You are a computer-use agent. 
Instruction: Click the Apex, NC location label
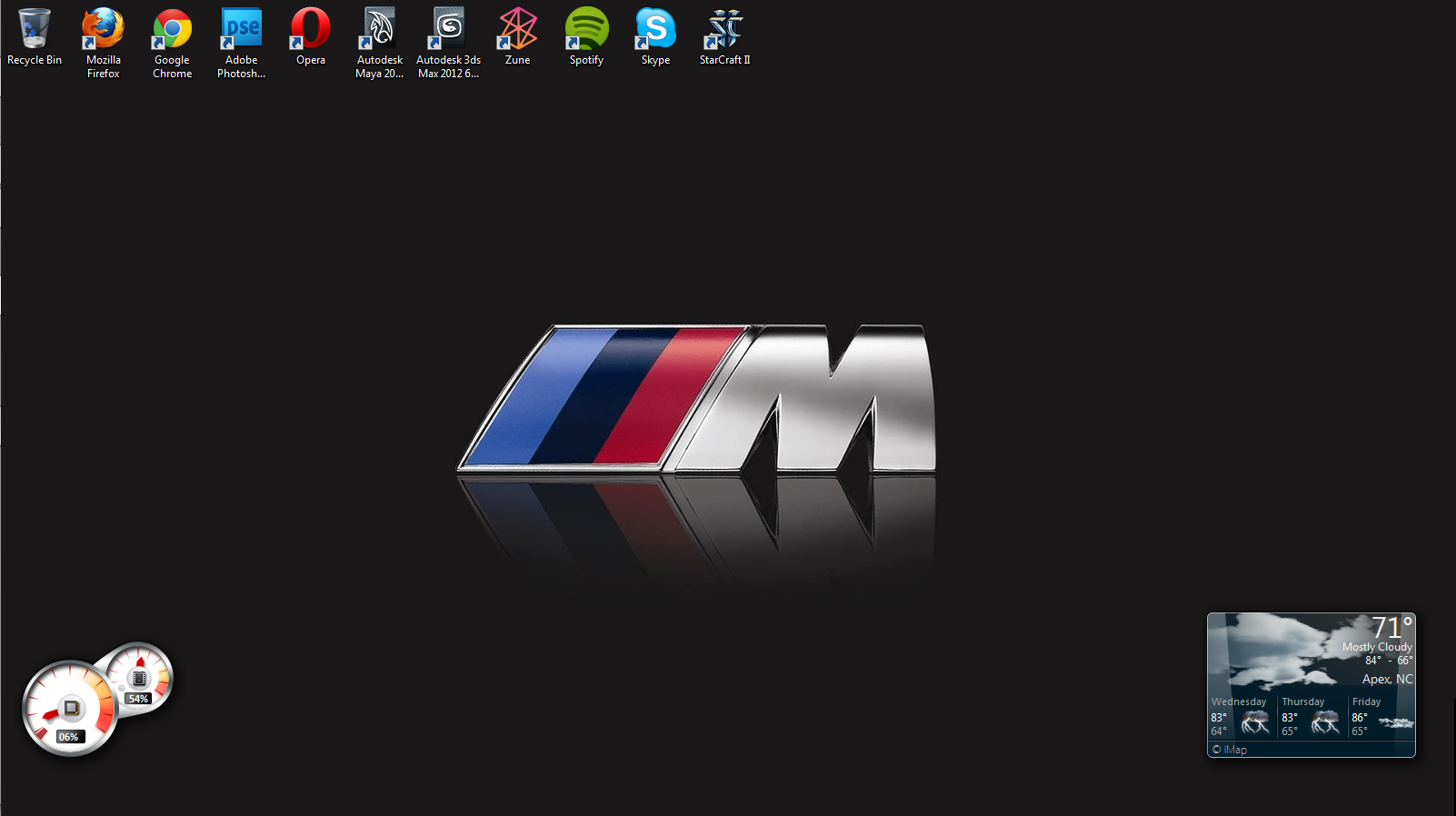coord(1387,679)
